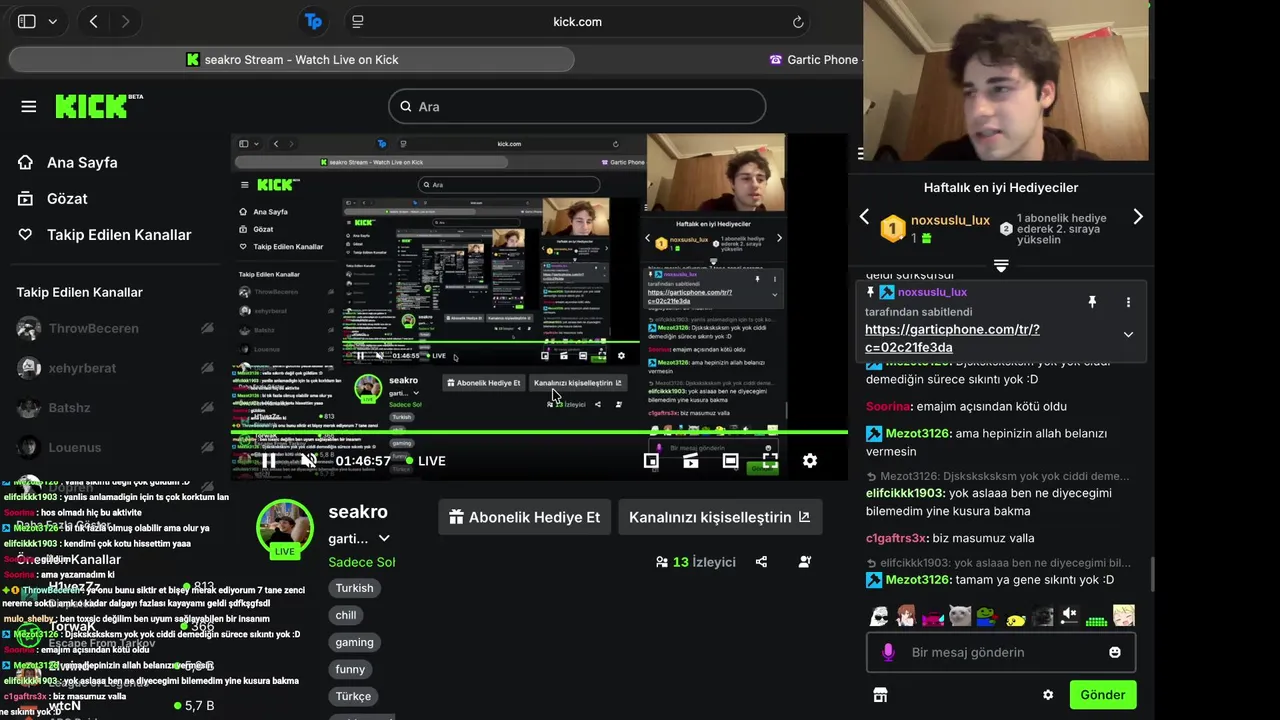The width and height of the screenshot is (1280, 720).
Task: Click seakro channel avatar
Action: [285, 528]
